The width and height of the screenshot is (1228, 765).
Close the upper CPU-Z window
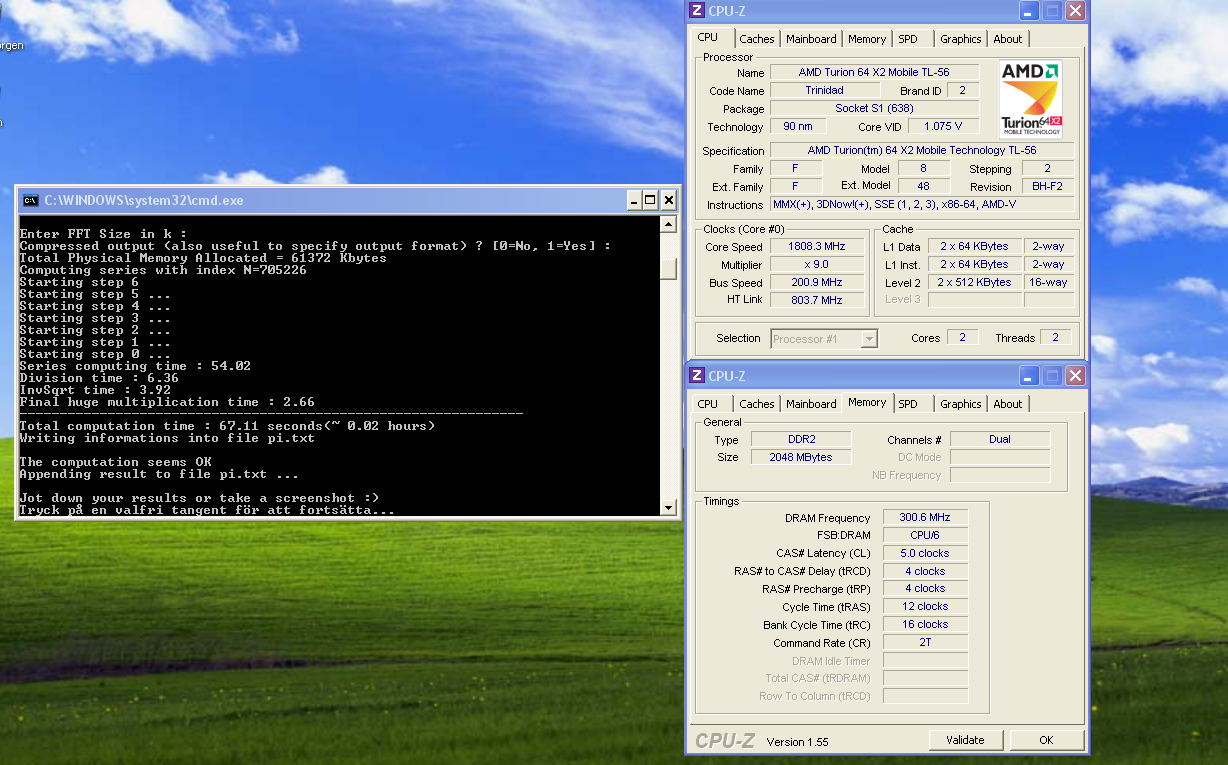pyautogui.click(x=1075, y=11)
